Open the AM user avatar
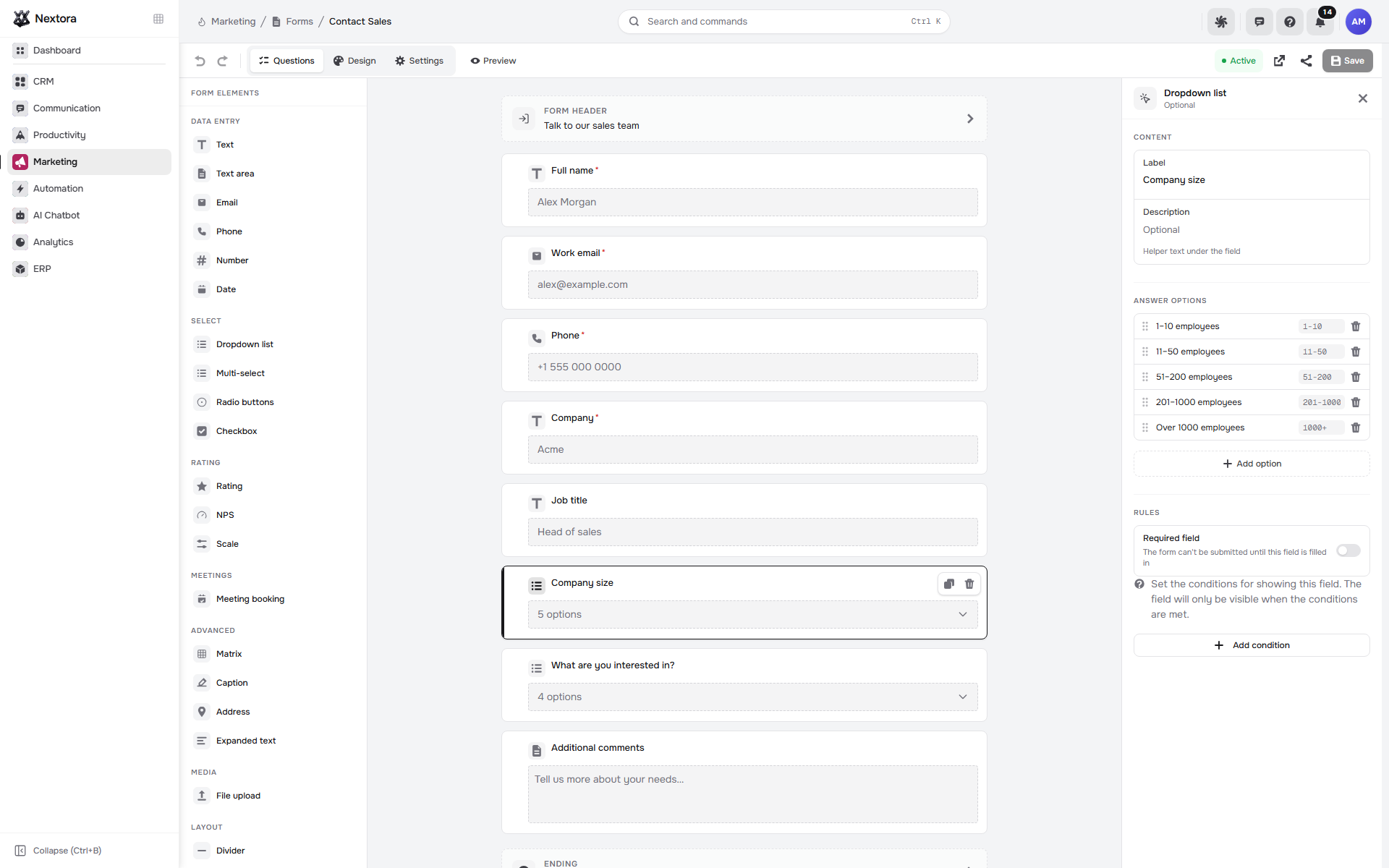 tap(1359, 22)
